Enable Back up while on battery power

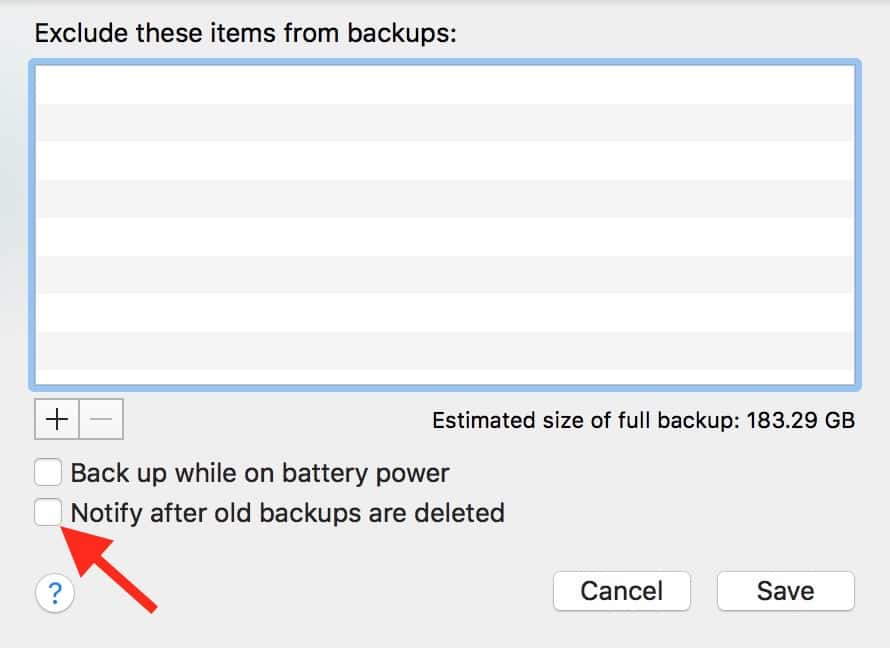48,472
